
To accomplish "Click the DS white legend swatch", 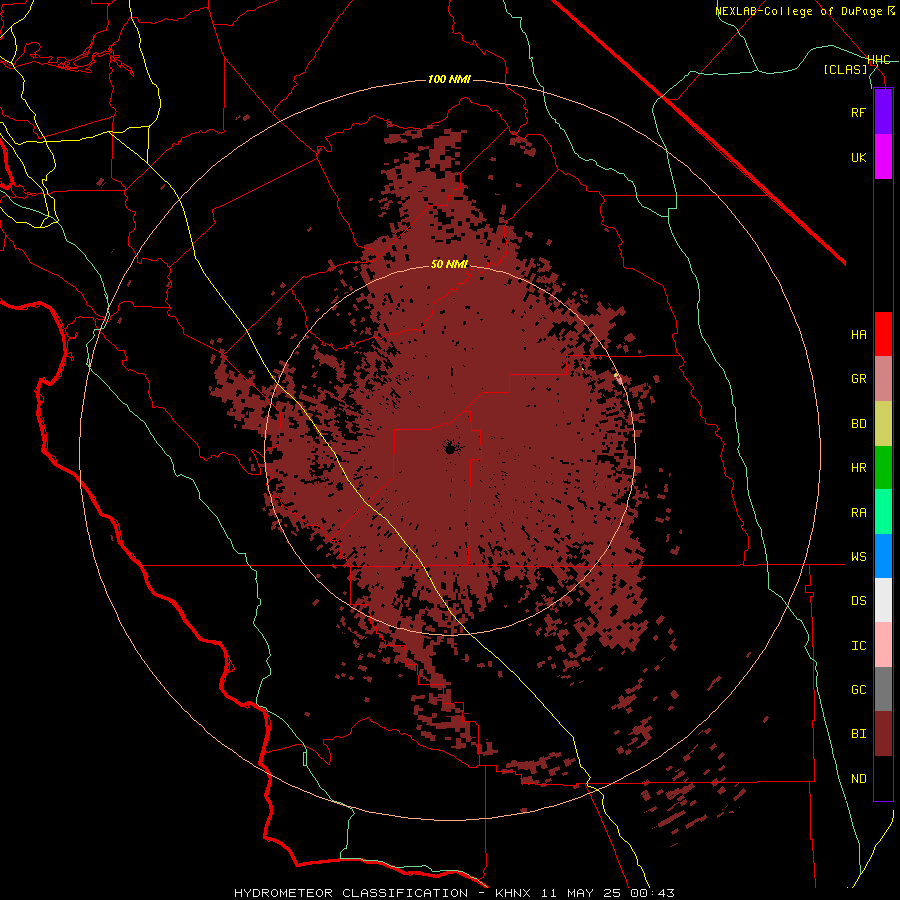I will click(883, 600).
